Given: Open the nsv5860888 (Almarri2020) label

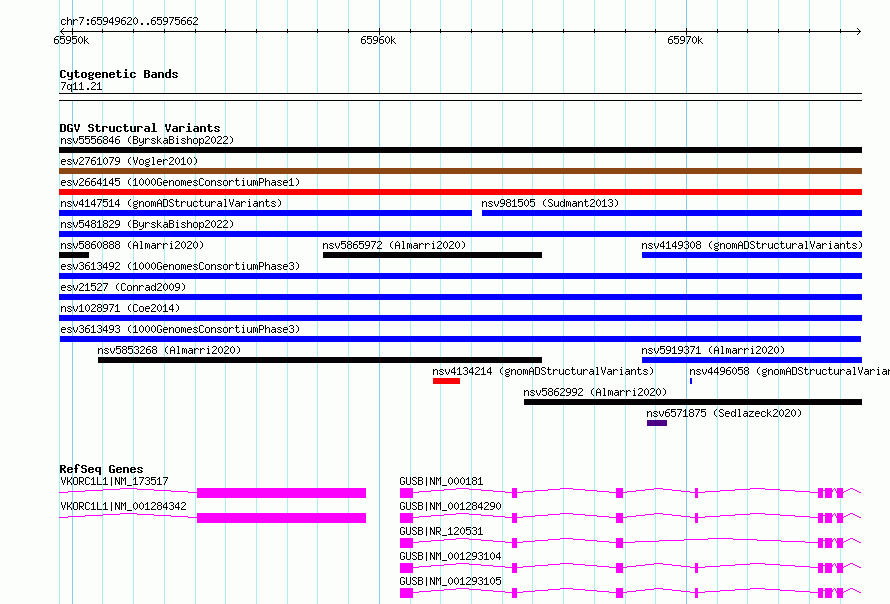Looking at the screenshot, I should [132, 245].
